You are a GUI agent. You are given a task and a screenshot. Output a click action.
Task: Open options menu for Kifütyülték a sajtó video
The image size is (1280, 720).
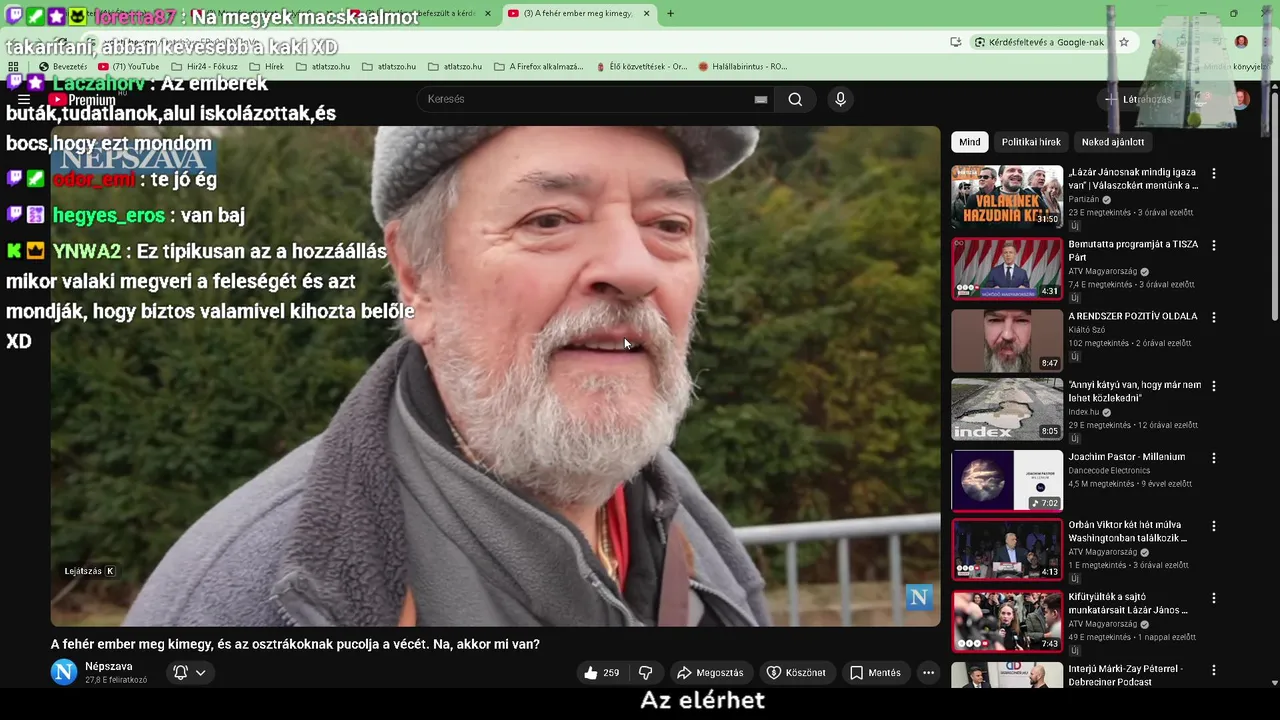1214,598
